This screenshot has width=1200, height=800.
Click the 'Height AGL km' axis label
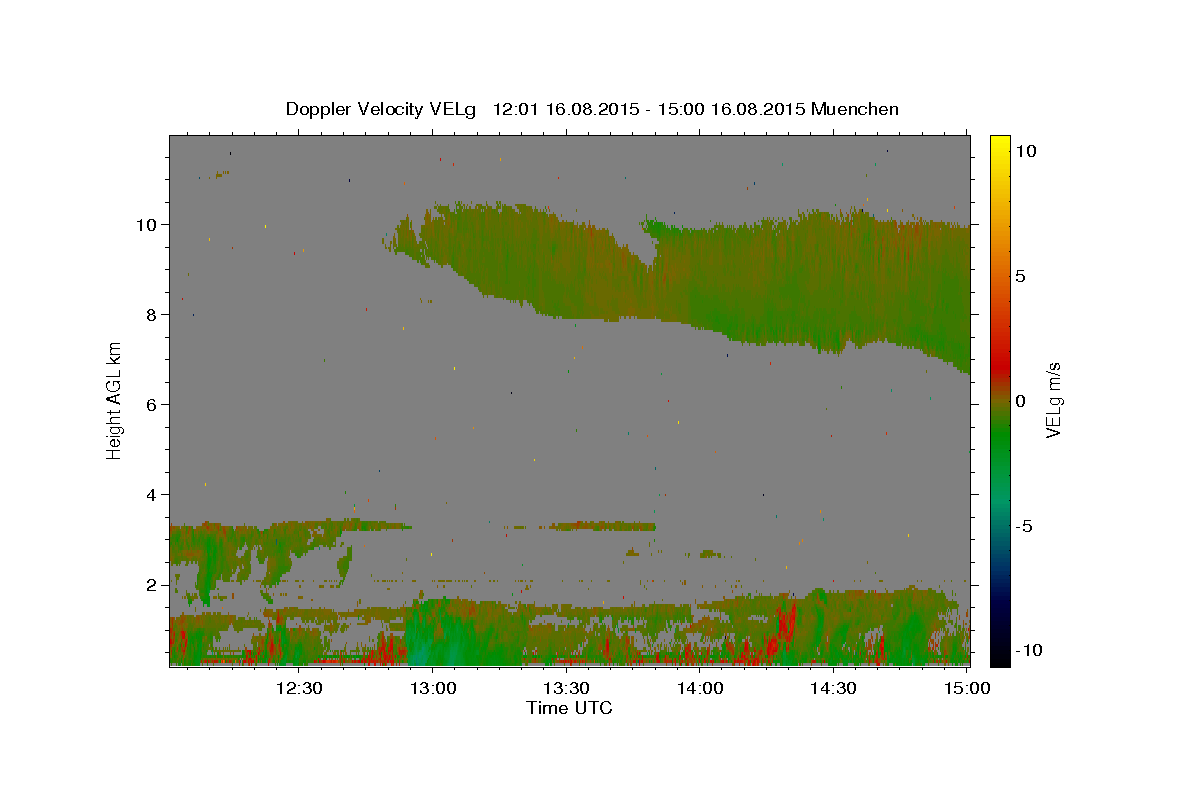pyautogui.click(x=114, y=400)
